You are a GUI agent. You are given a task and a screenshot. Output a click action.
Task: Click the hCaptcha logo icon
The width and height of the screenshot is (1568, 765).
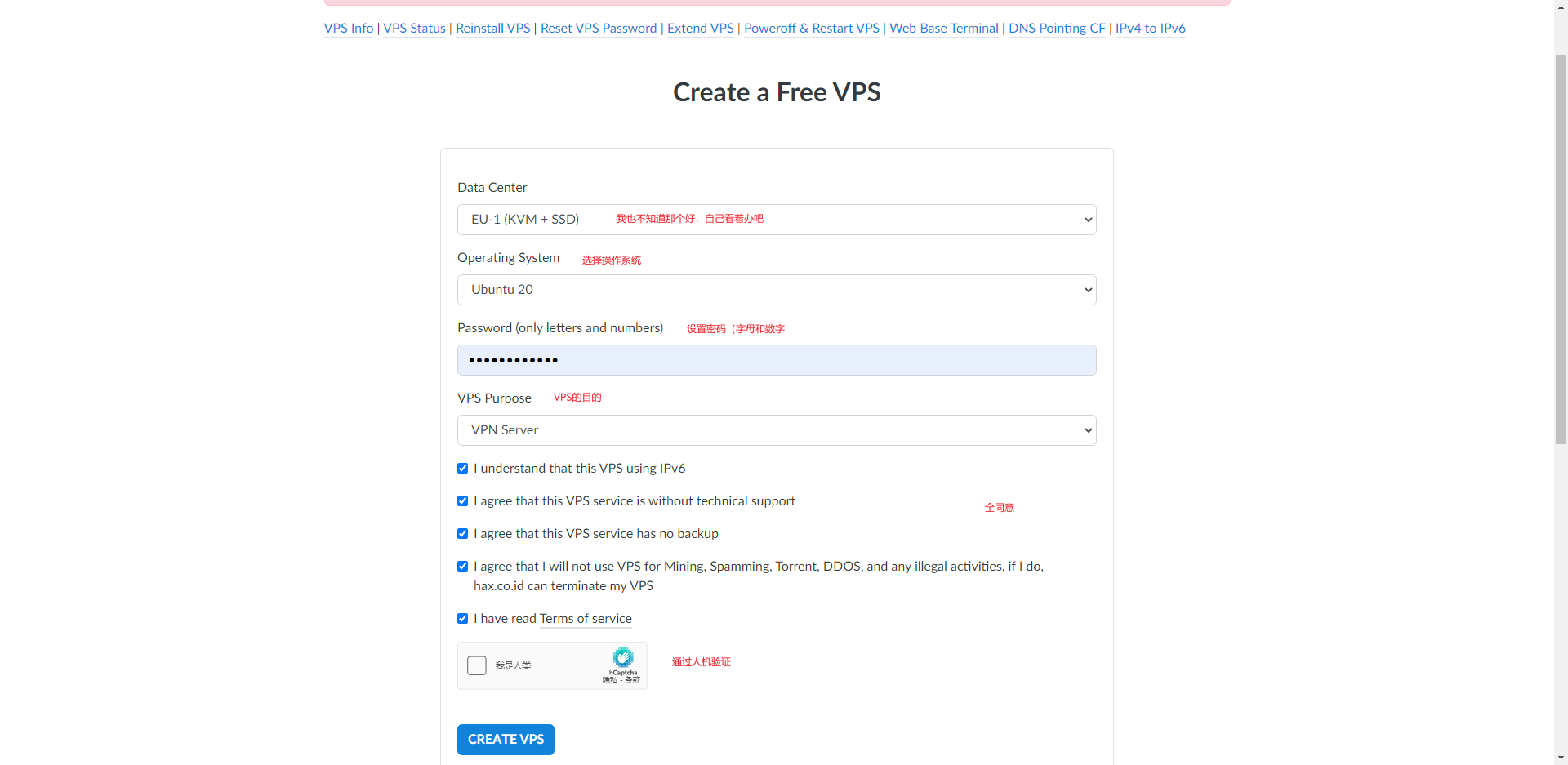pos(623,657)
